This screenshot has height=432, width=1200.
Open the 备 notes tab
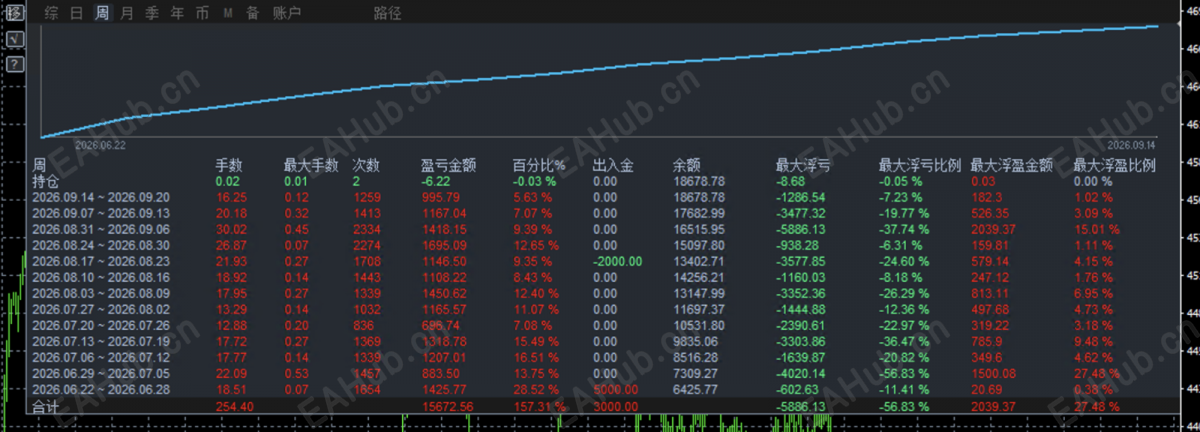click(x=252, y=13)
